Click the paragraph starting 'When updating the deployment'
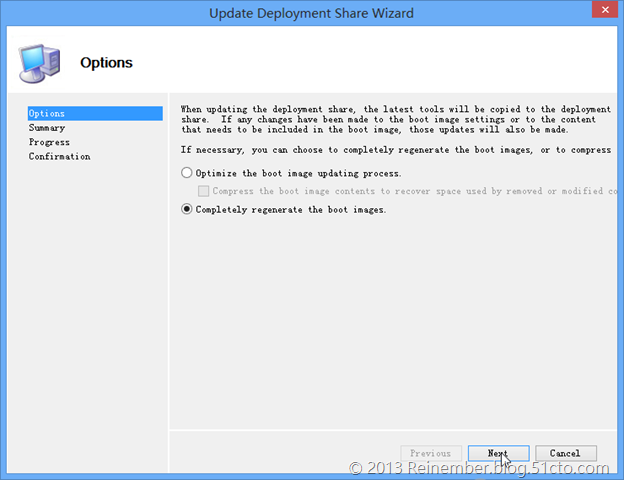 (x=396, y=119)
